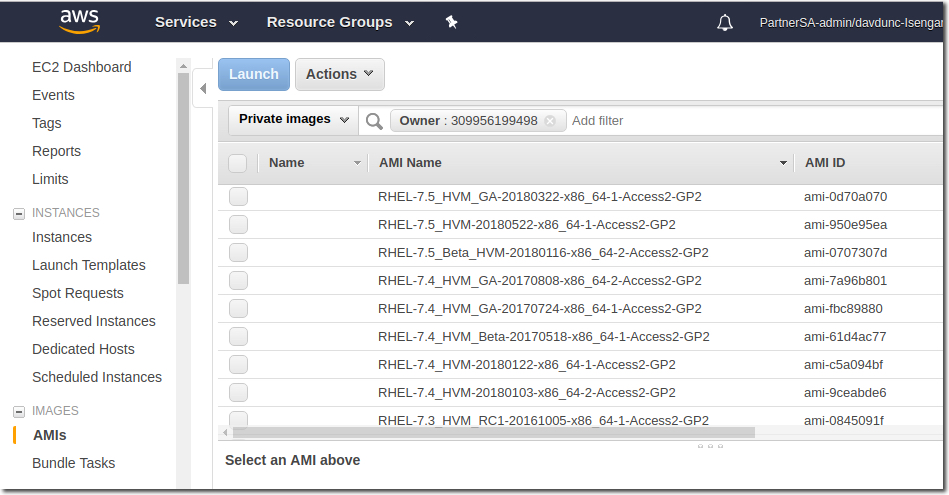The width and height of the screenshot is (949, 495).
Task: Click the Owner : 309956199498 filter chip
Action: (478, 121)
